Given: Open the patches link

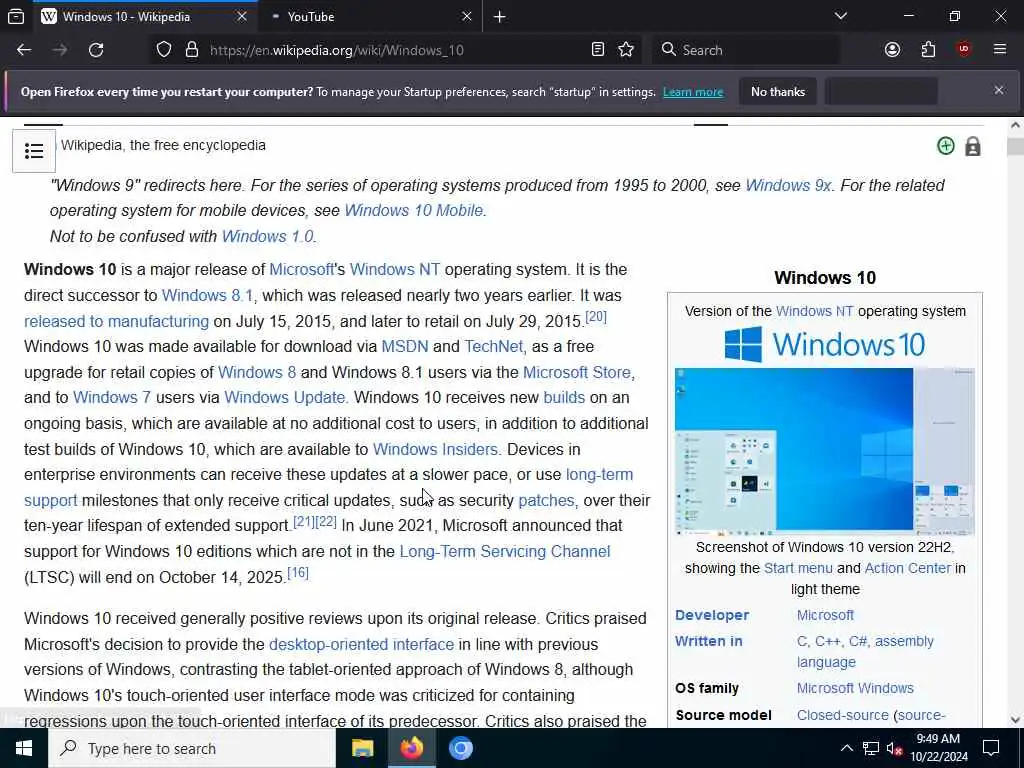Looking at the screenshot, I should coord(546,500).
